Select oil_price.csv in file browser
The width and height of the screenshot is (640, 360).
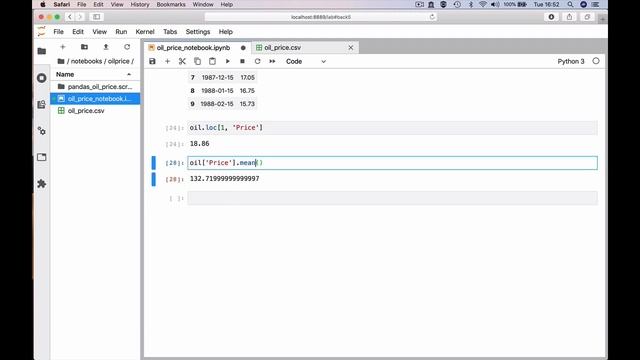click(x=95, y=111)
